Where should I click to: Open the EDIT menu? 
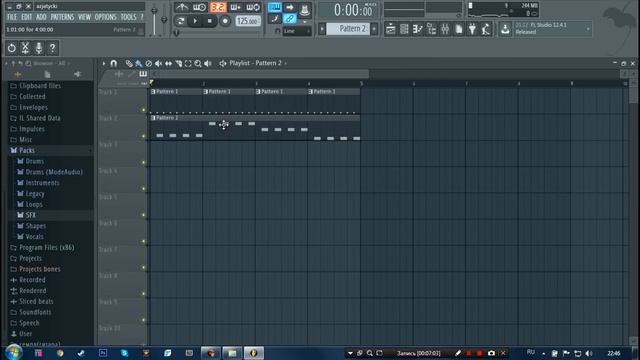pos(27,17)
